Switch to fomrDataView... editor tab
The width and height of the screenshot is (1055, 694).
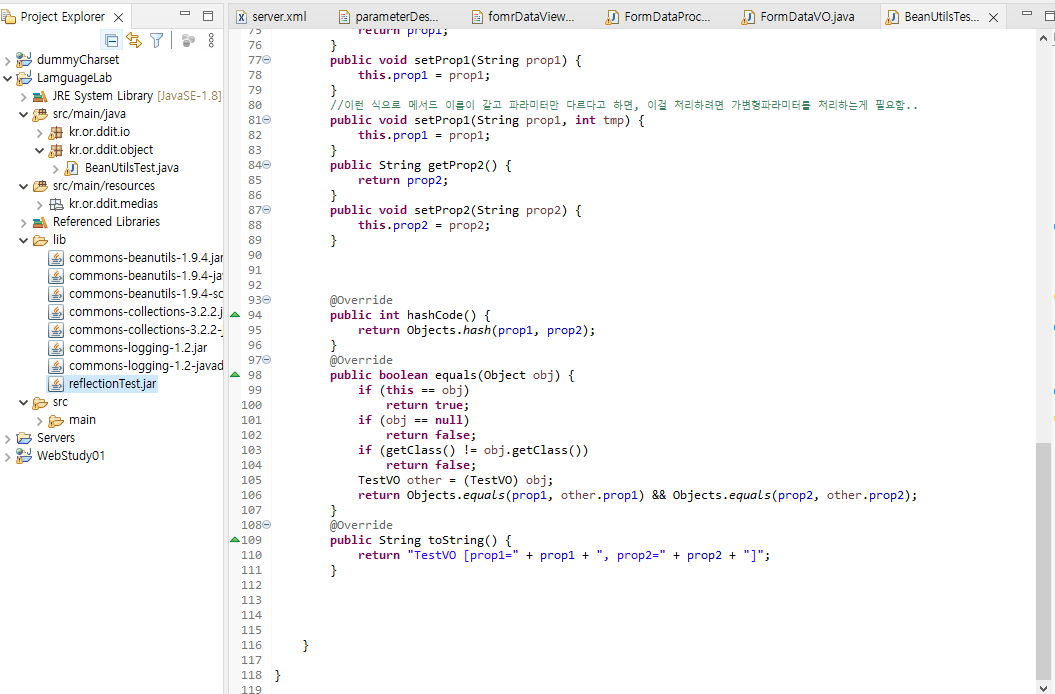pos(523,17)
